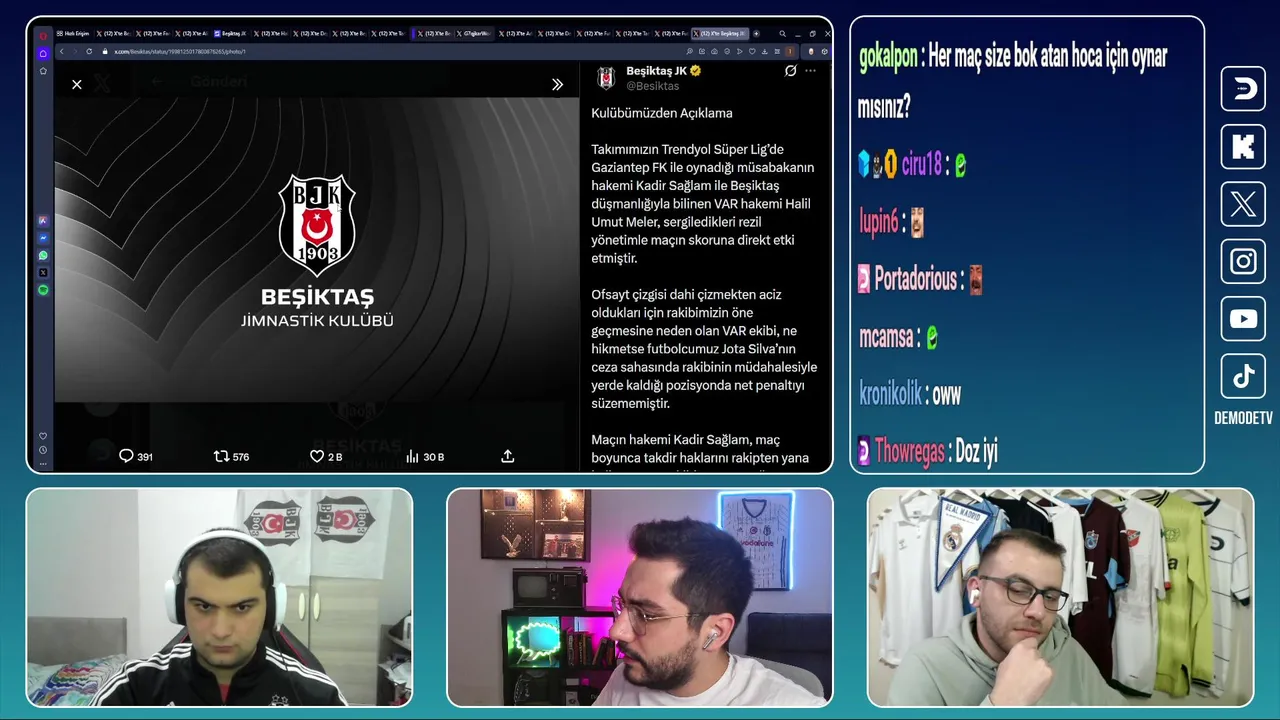The width and height of the screenshot is (1280, 720).
Task: Open the downloads icon in browser toolbar
Action: [764, 51]
